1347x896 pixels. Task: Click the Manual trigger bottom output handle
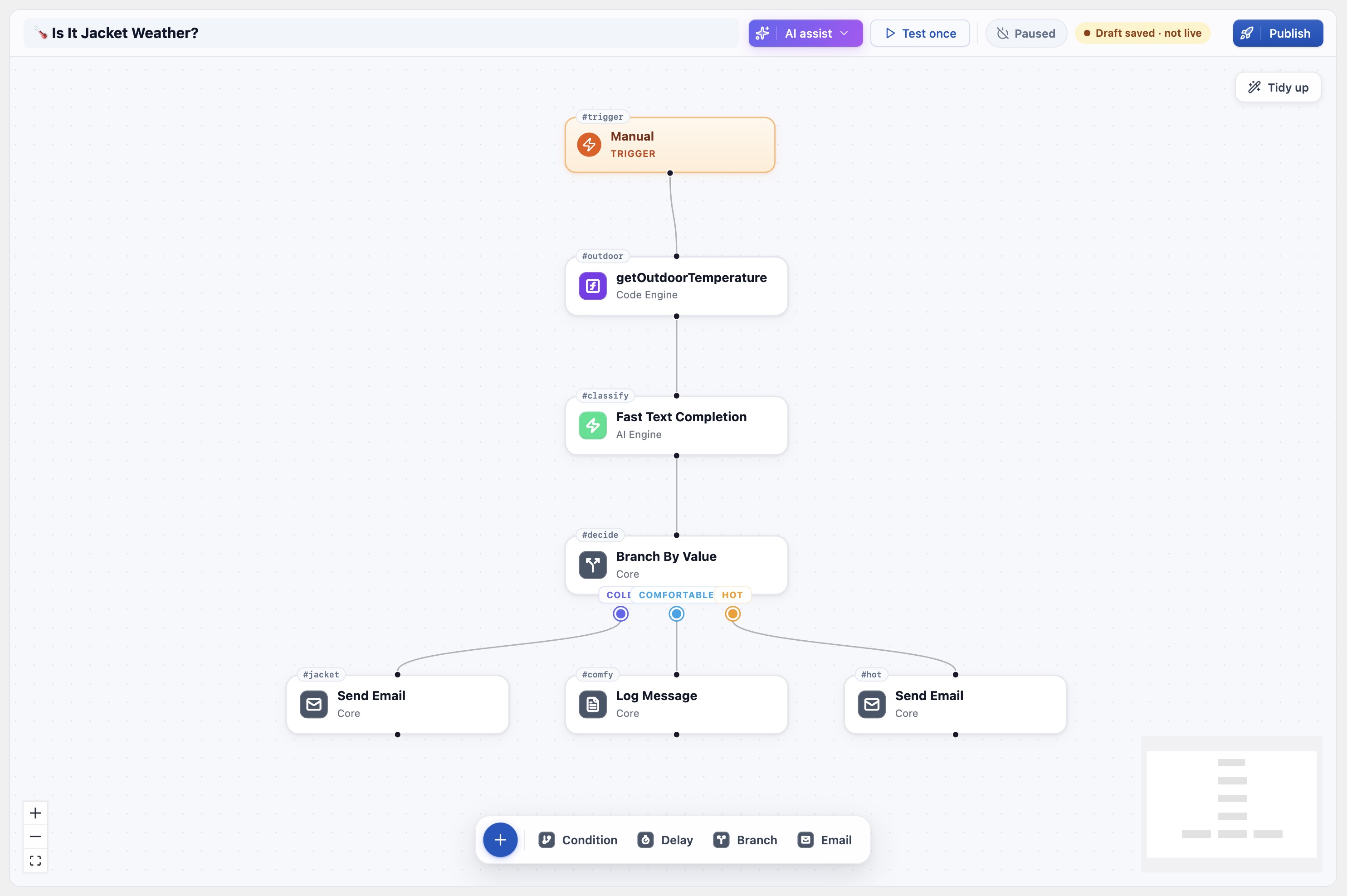[670, 173]
